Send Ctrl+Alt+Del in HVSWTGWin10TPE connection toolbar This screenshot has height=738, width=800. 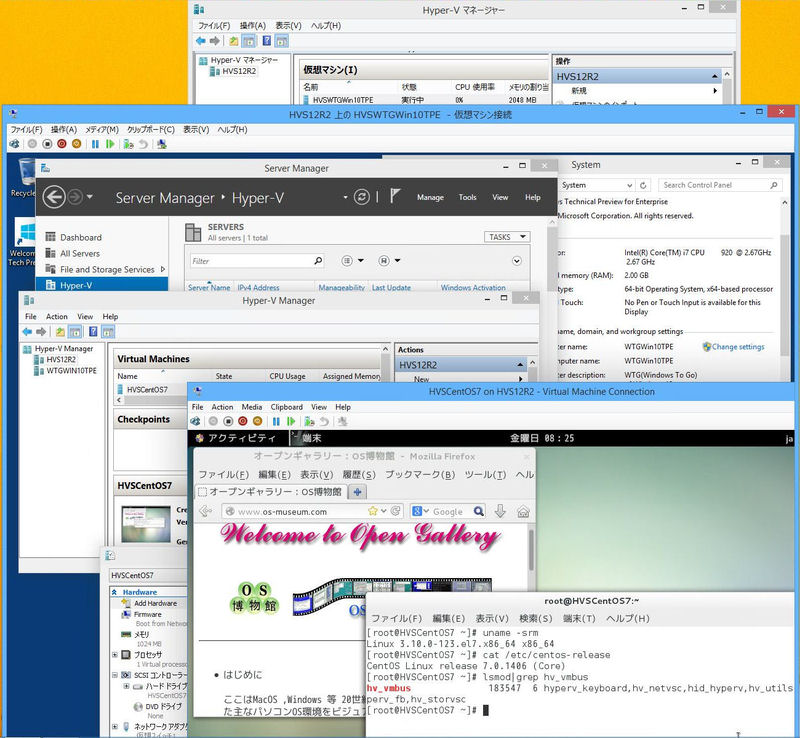coord(14,144)
